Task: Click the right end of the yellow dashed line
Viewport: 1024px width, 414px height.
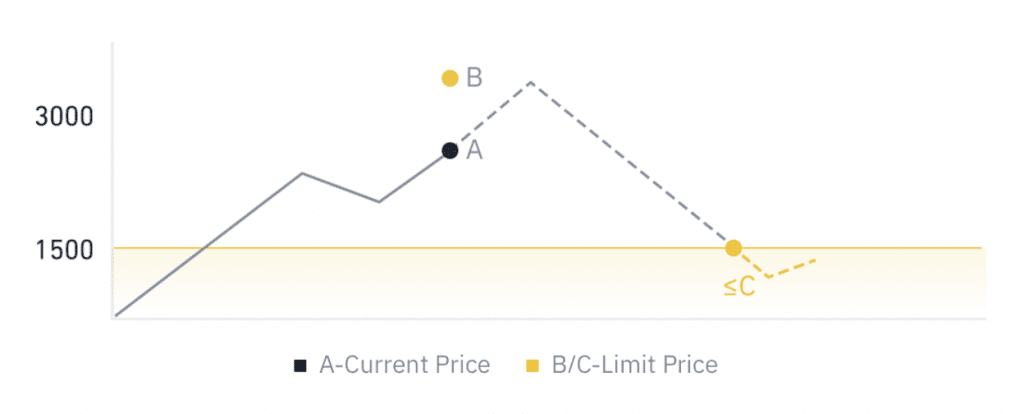Action: tap(816, 260)
